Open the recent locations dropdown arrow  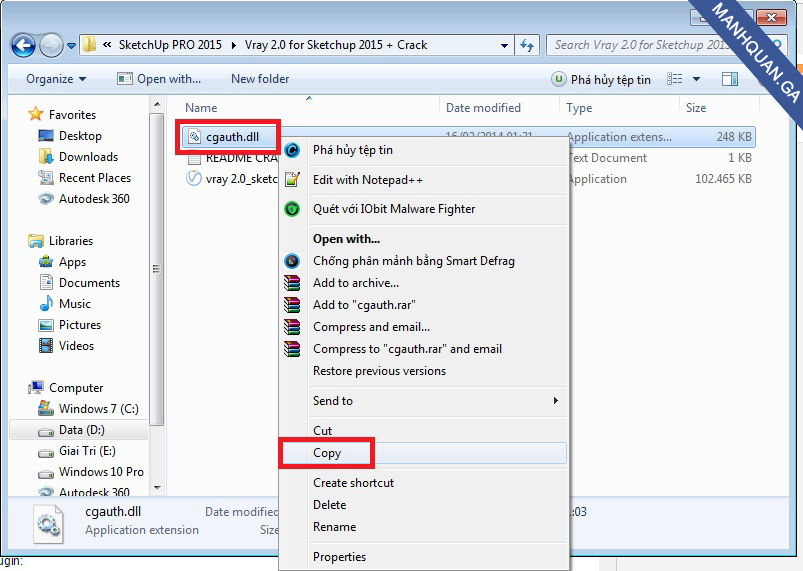coord(72,46)
